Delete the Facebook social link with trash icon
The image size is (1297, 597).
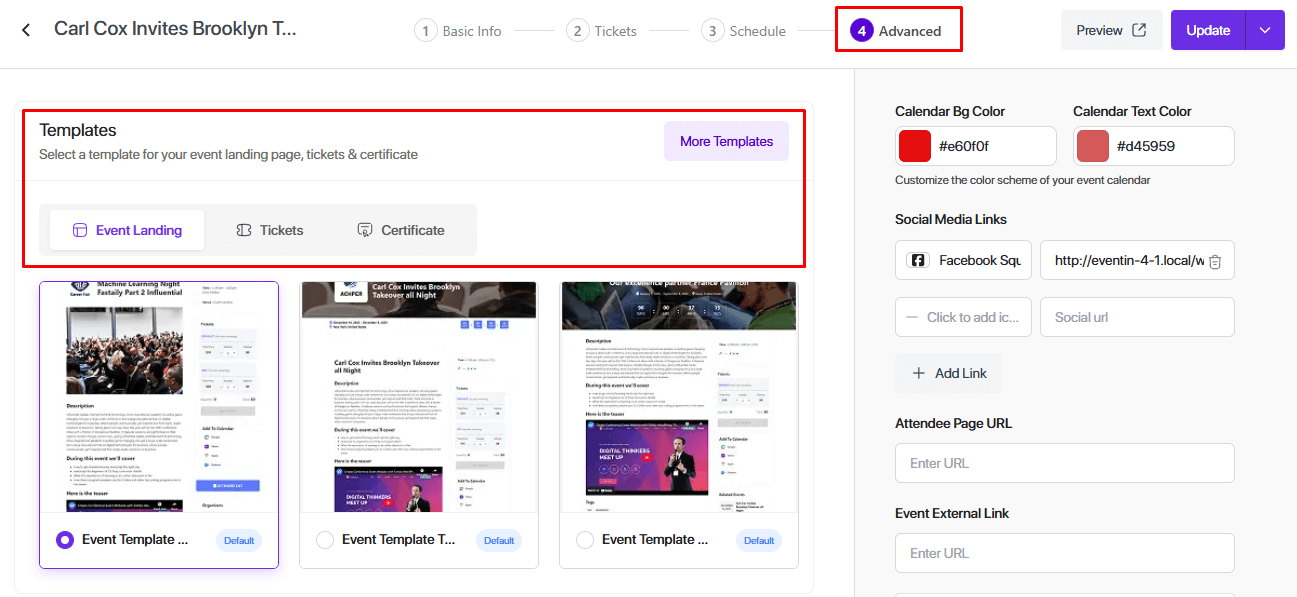tap(1215, 261)
